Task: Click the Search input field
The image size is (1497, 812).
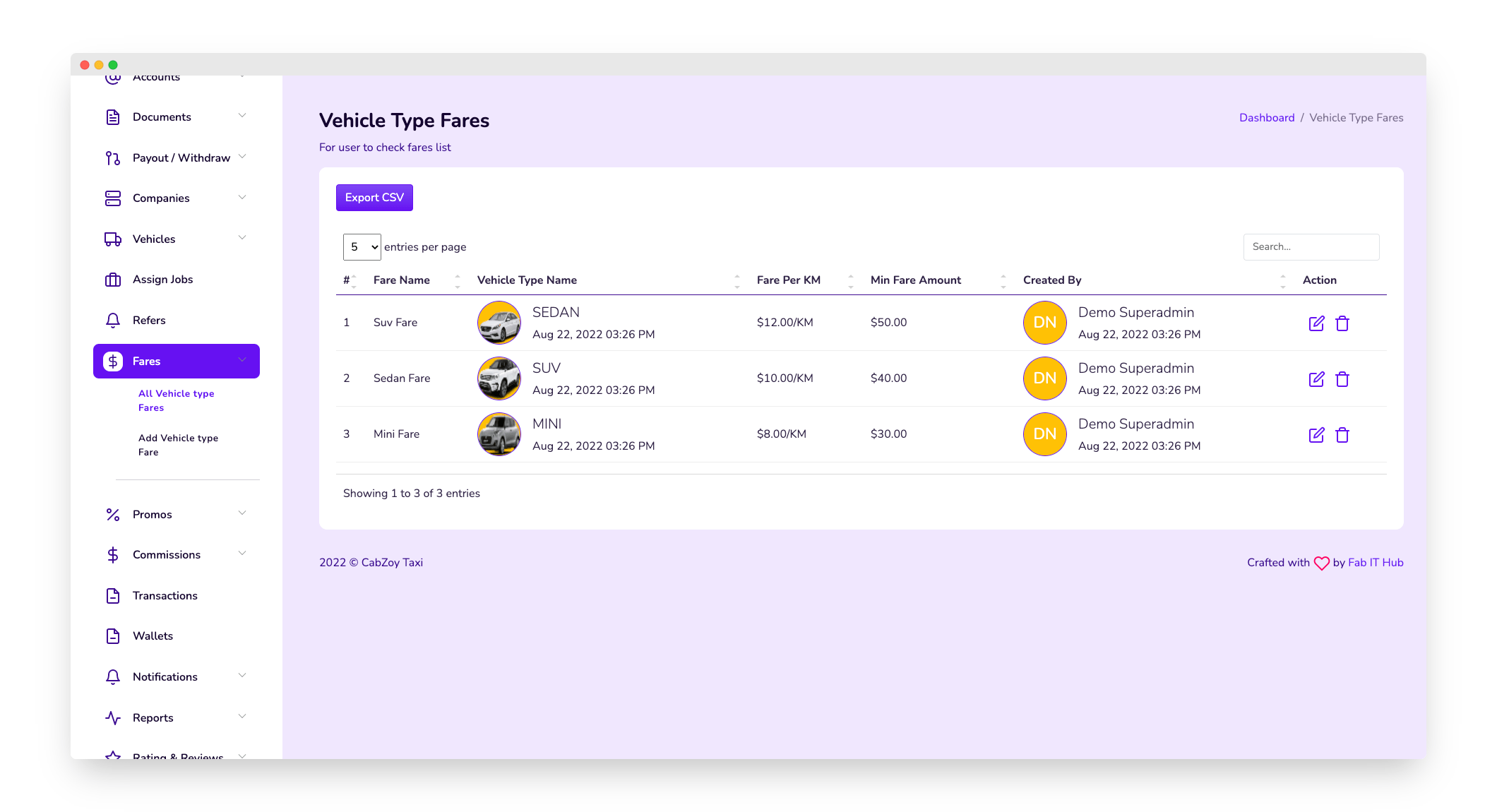Action: tap(1311, 247)
